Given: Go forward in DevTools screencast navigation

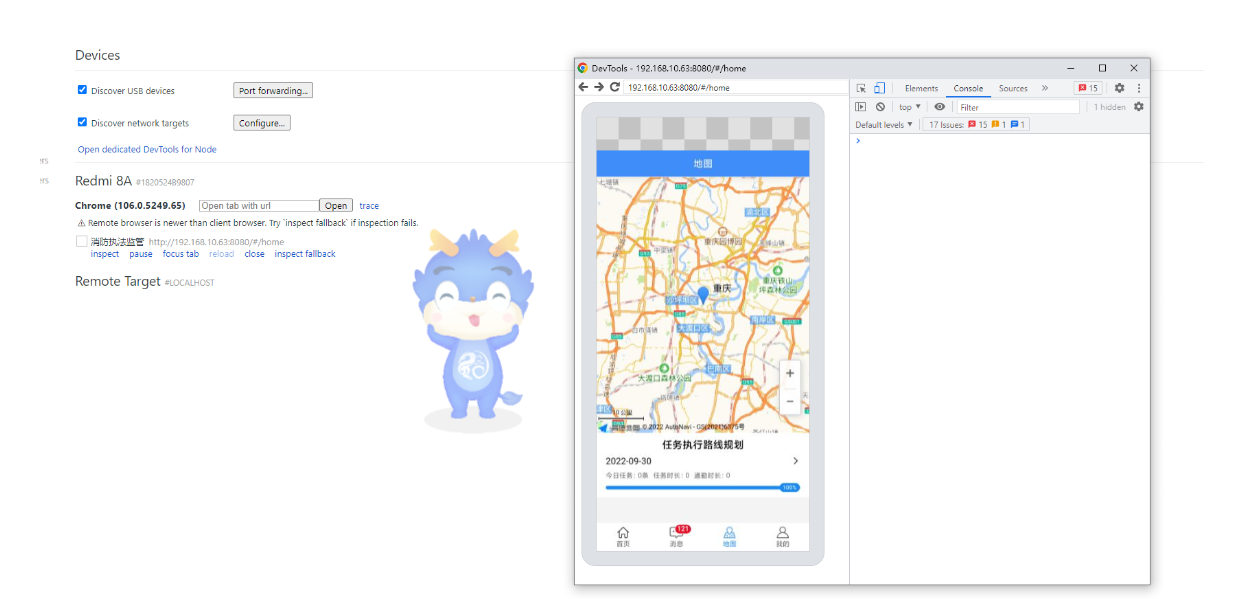Looking at the screenshot, I should coord(599,87).
